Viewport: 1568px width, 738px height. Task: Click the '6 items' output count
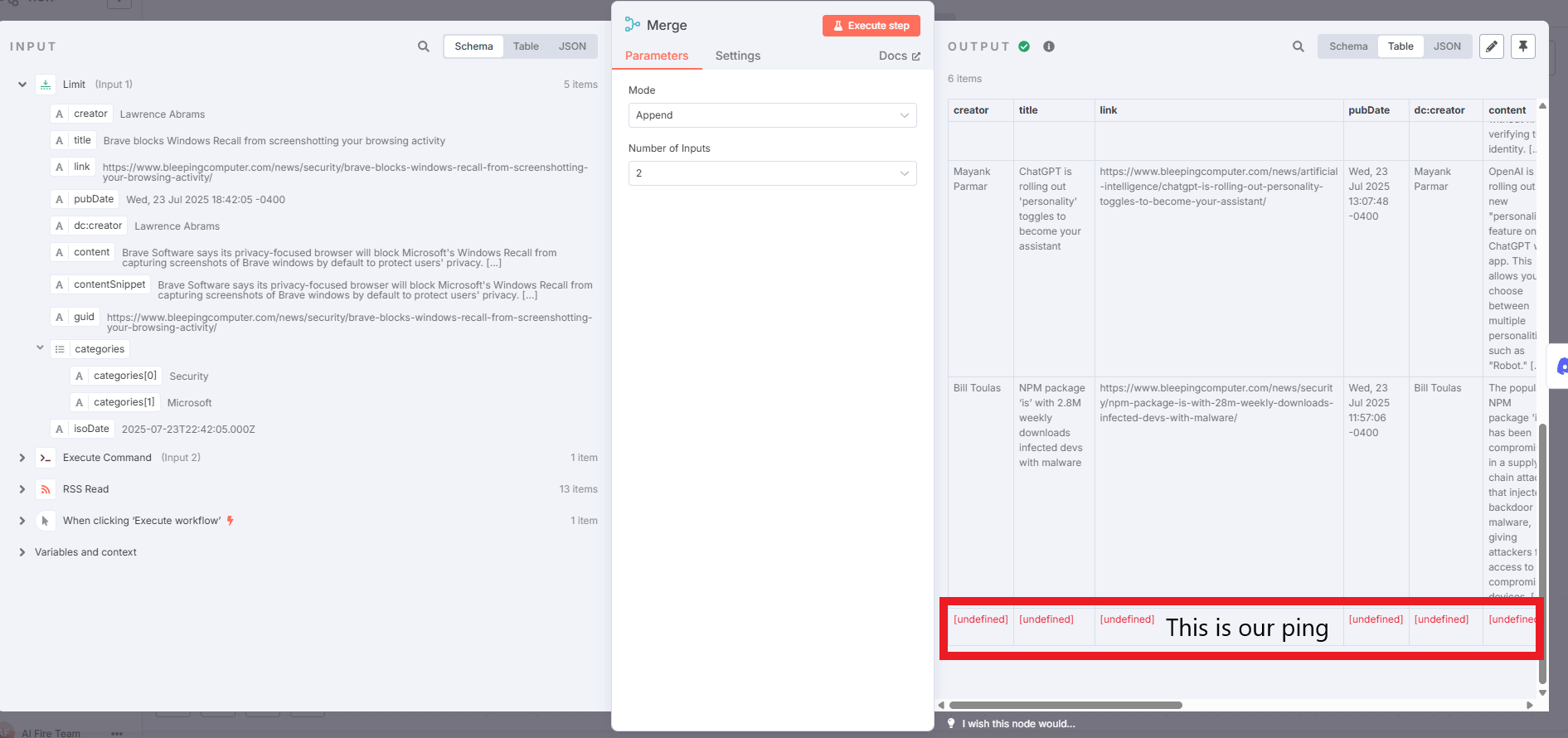coord(965,79)
